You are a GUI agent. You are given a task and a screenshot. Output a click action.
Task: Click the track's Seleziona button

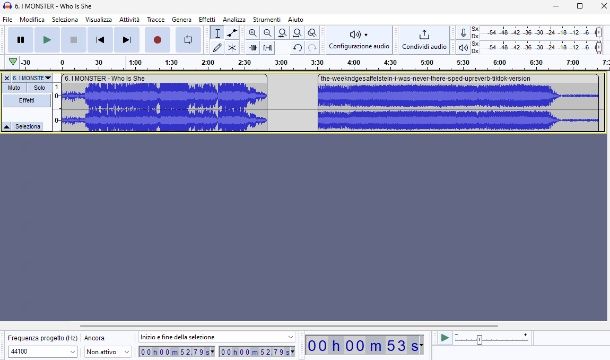click(28, 126)
